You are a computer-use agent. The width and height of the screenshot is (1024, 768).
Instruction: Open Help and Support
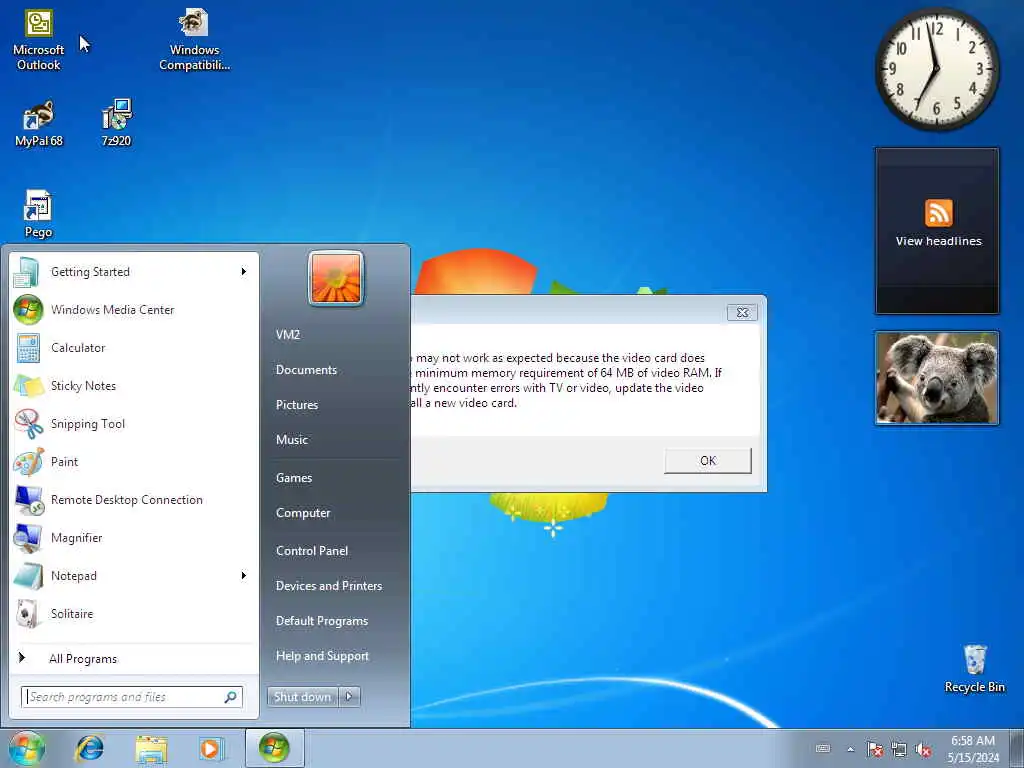[323, 656]
